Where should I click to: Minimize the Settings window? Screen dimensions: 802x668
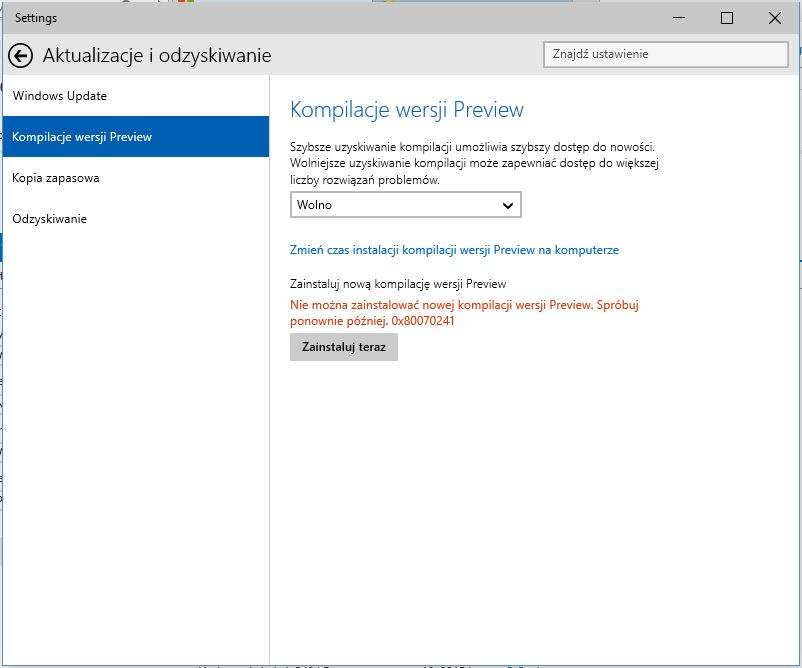(679, 18)
